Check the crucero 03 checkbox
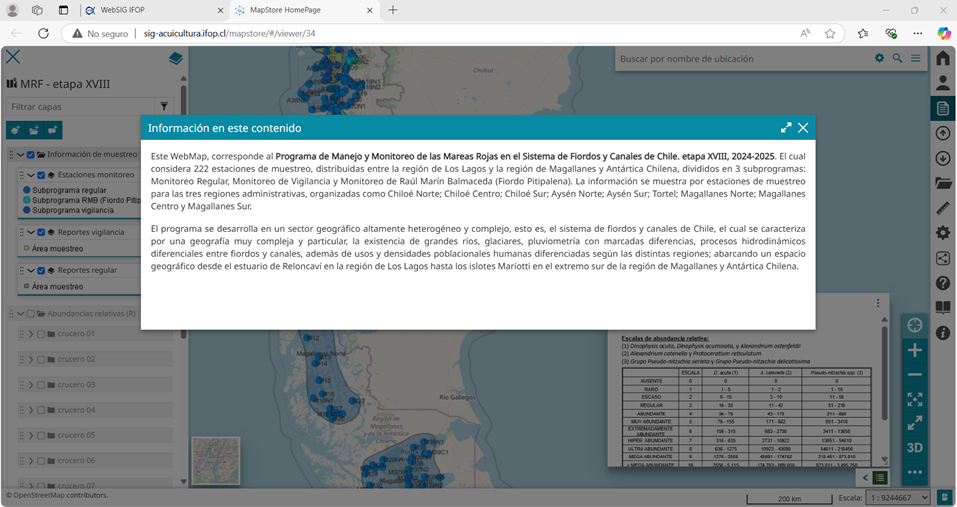Viewport: 957px width, 507px height. coord(41,385)
